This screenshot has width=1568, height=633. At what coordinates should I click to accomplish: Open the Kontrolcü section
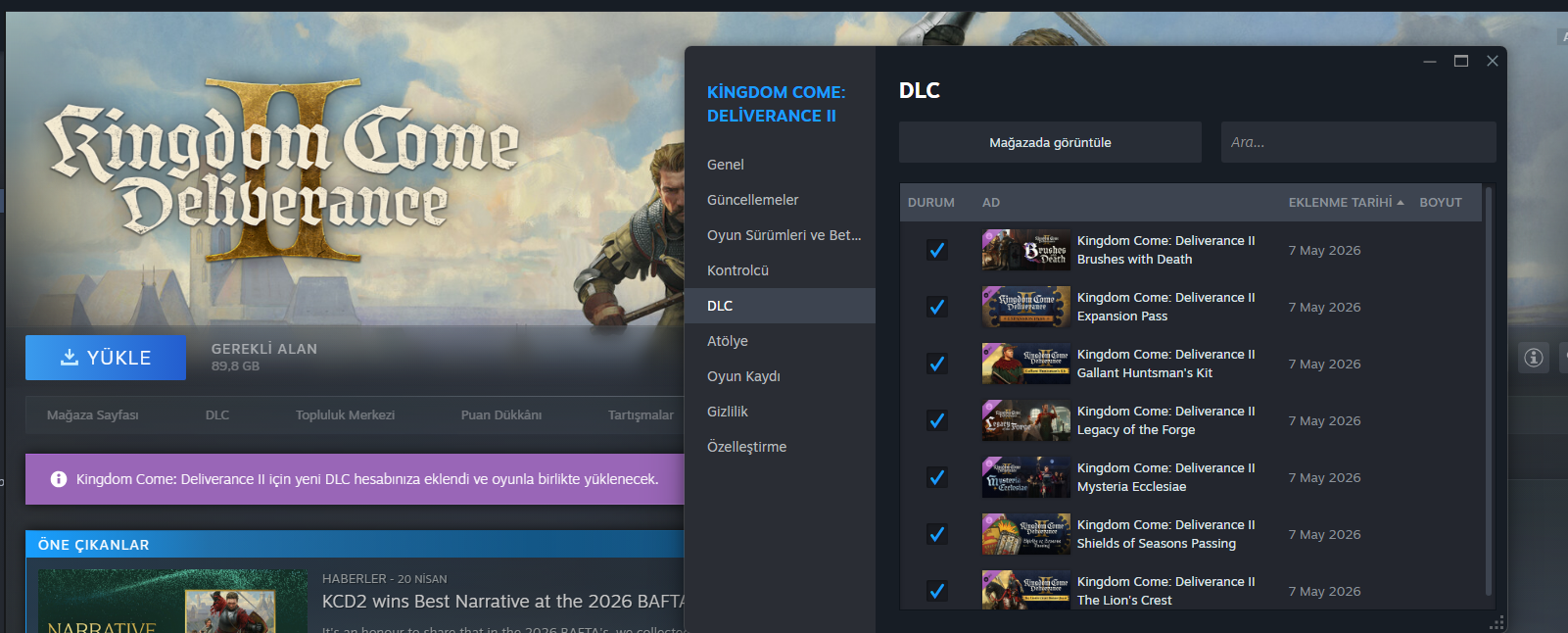point(780,270)
